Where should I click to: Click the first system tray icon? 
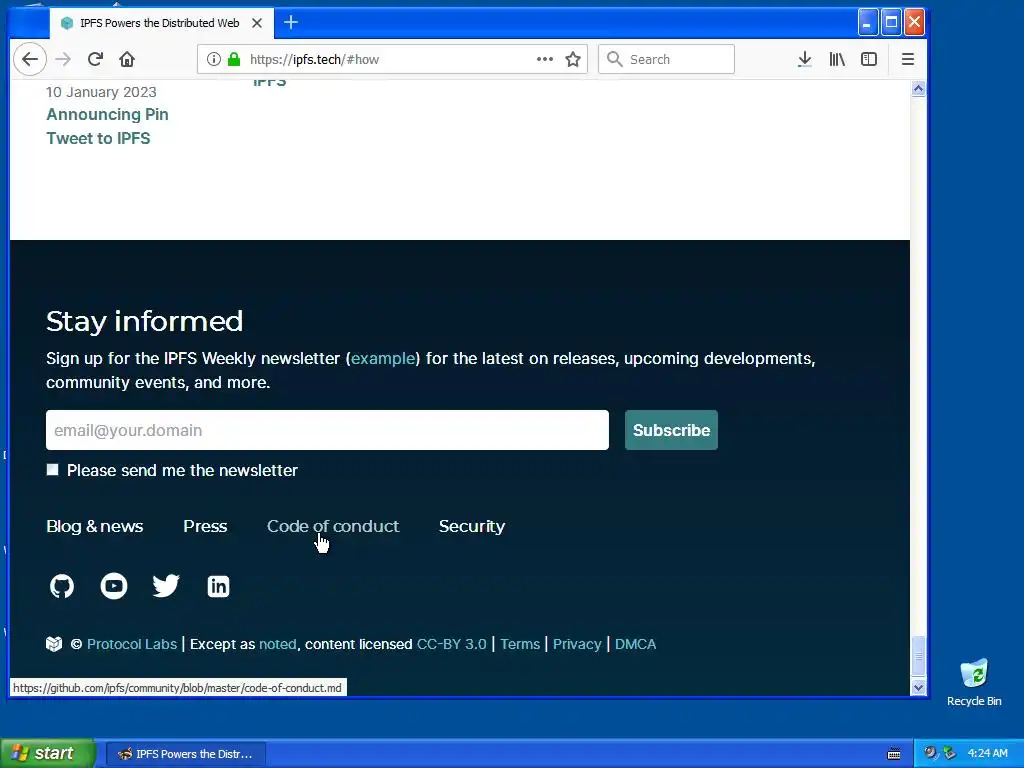click(930, 753)
